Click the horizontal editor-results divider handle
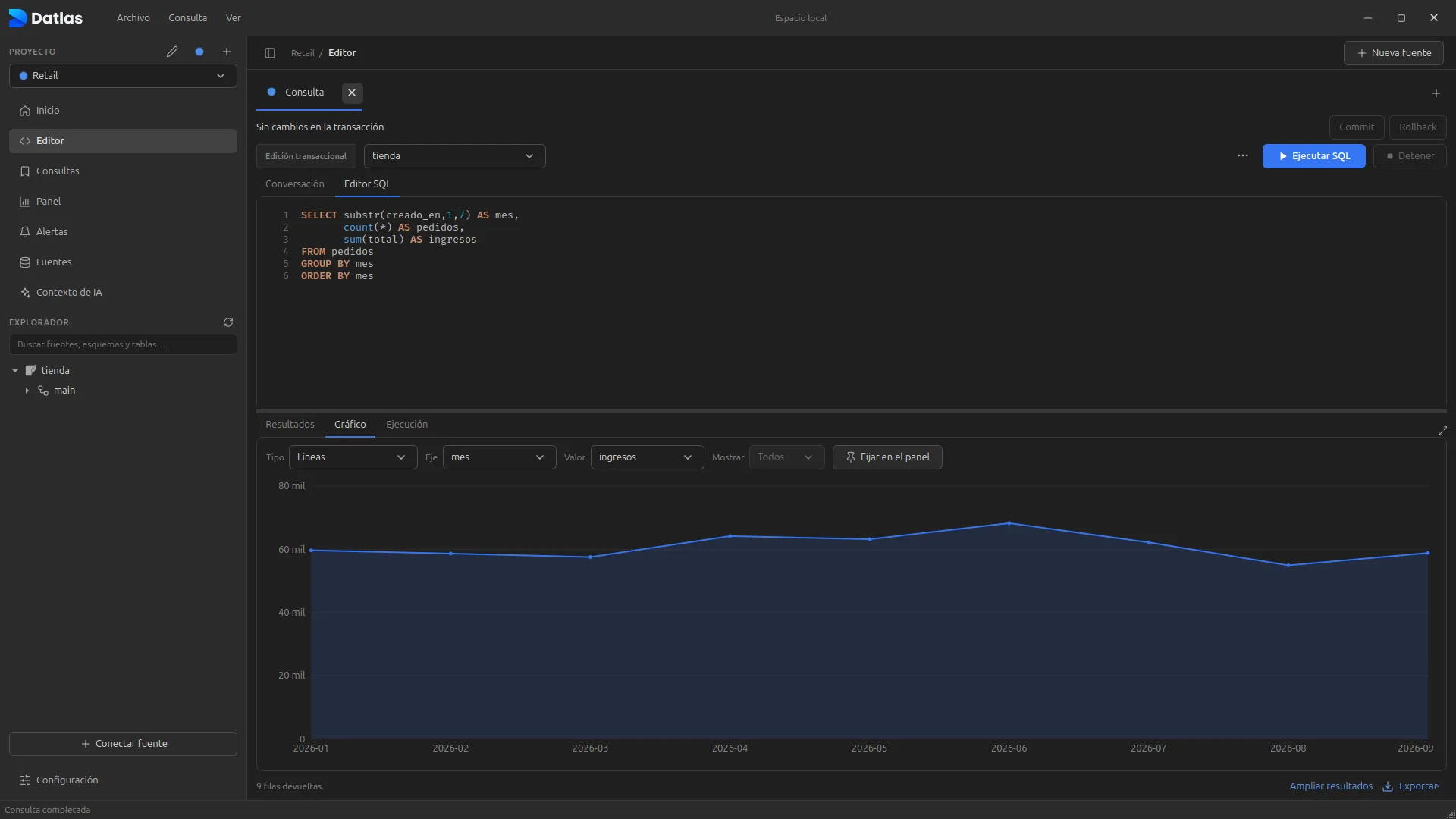1456x819 pixels. [x=851, y=411]
